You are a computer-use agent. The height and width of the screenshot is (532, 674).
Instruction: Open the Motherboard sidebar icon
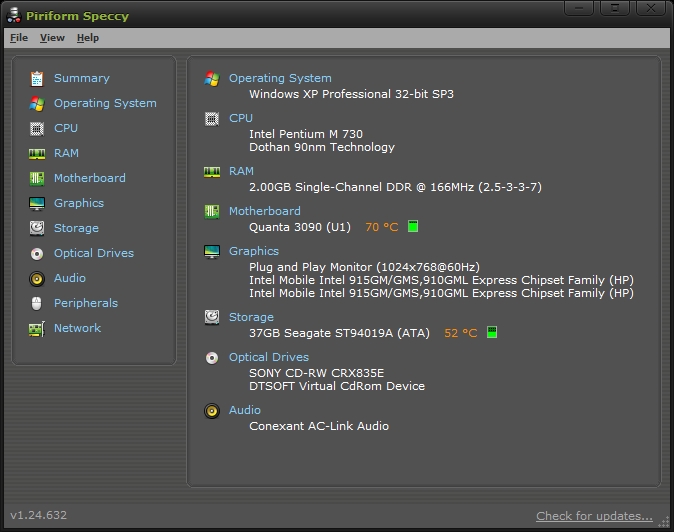37,178
